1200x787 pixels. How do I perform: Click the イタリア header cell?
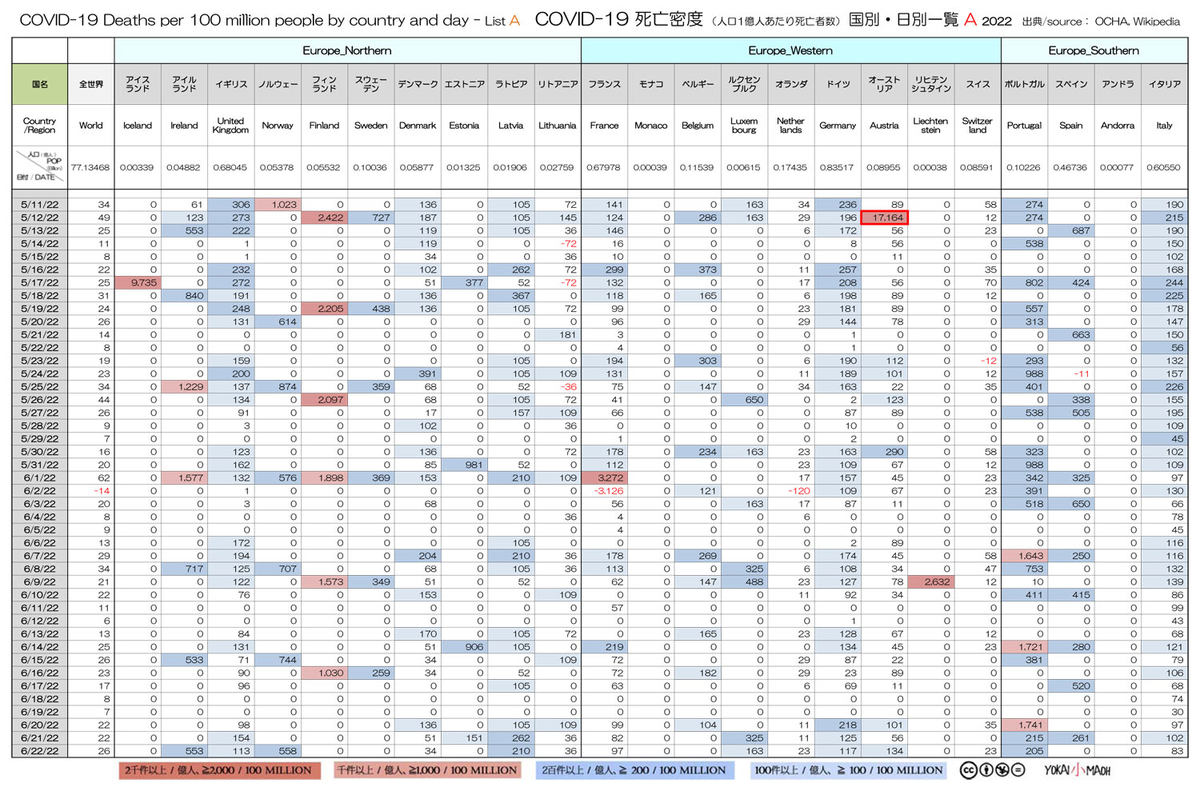pos(1164,86)
